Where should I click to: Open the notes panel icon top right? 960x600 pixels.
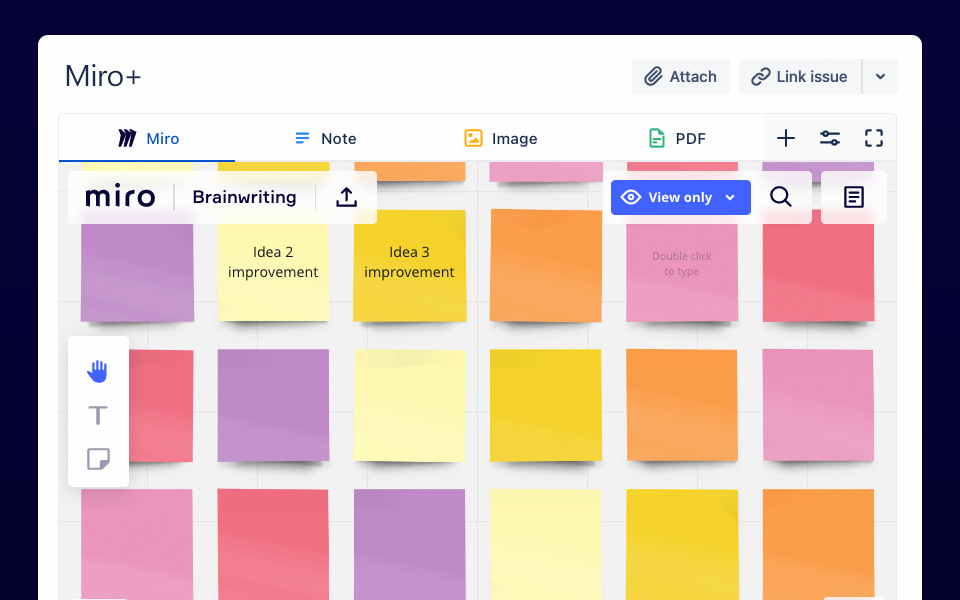click(853, 197)
